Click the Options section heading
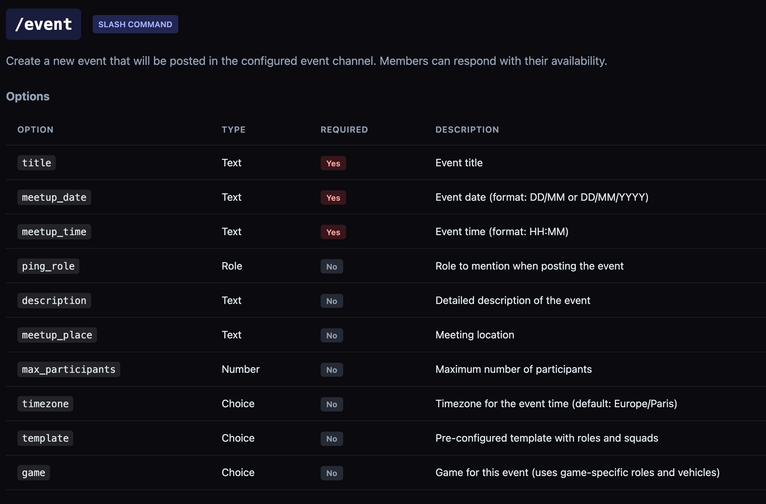The image size is (766, 504). (x=28, y=97)
